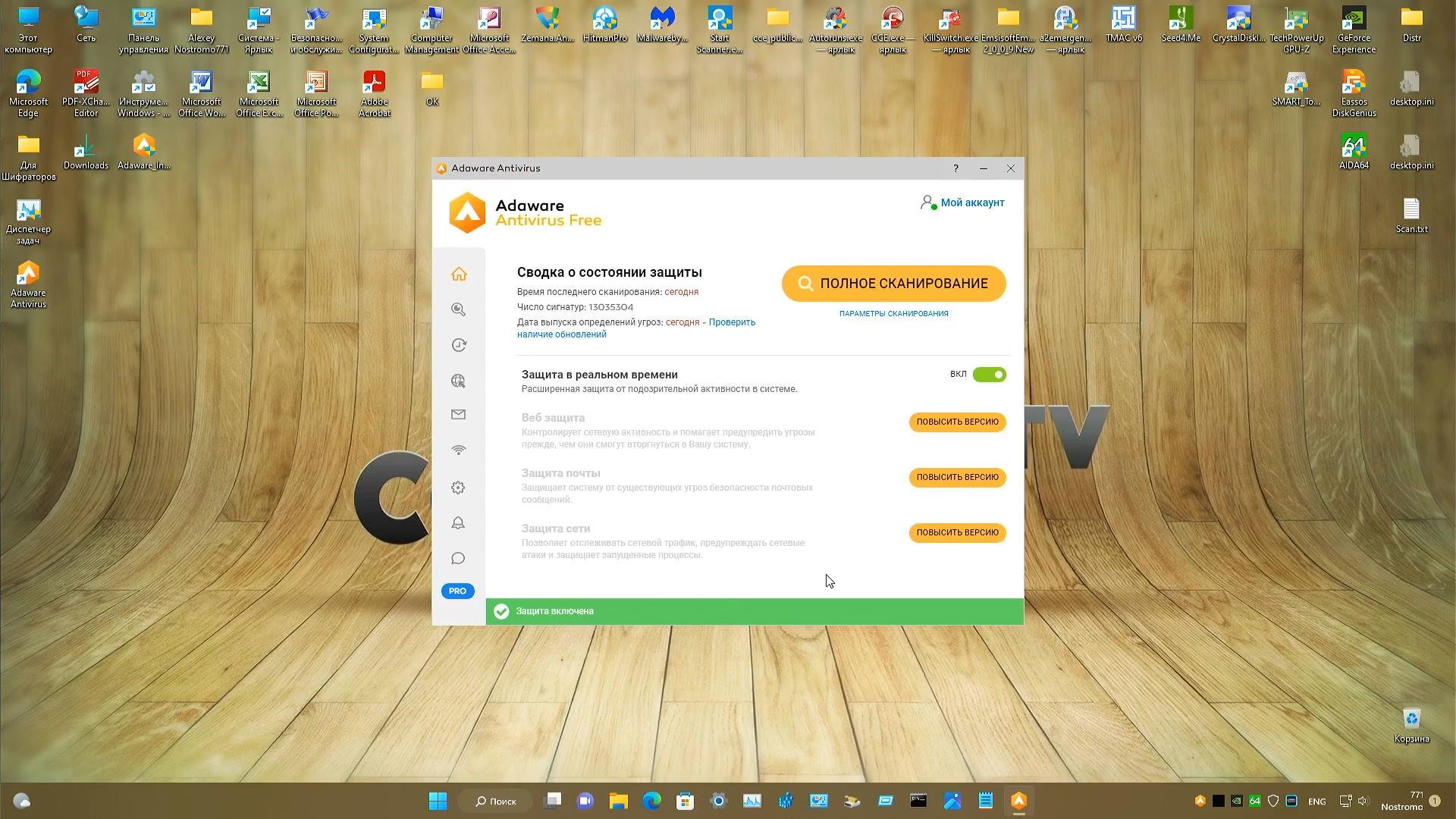Toggle real-time protection off
Viewport: 1456px width, 819px height.
(x=989, y=374)
